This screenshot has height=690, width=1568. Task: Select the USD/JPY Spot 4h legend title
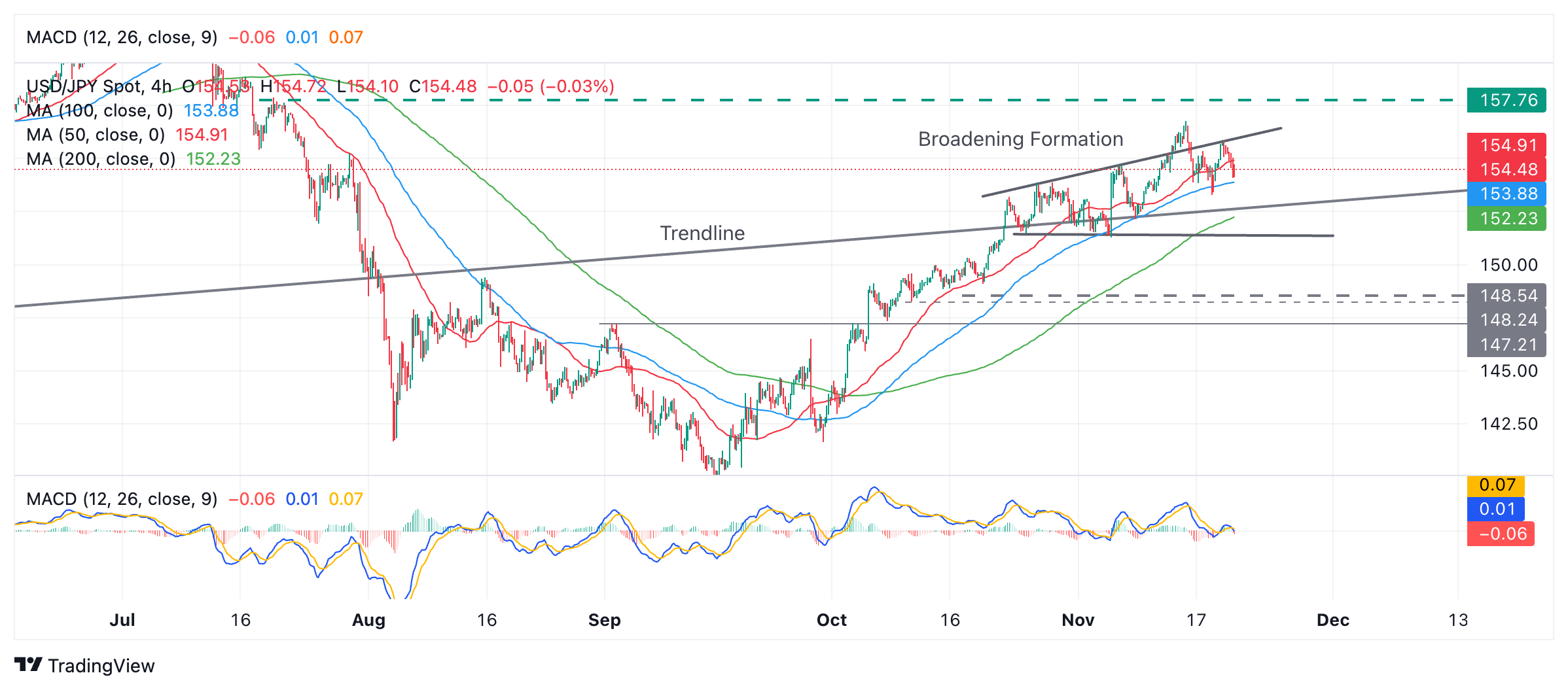click(x=99, y=86)
